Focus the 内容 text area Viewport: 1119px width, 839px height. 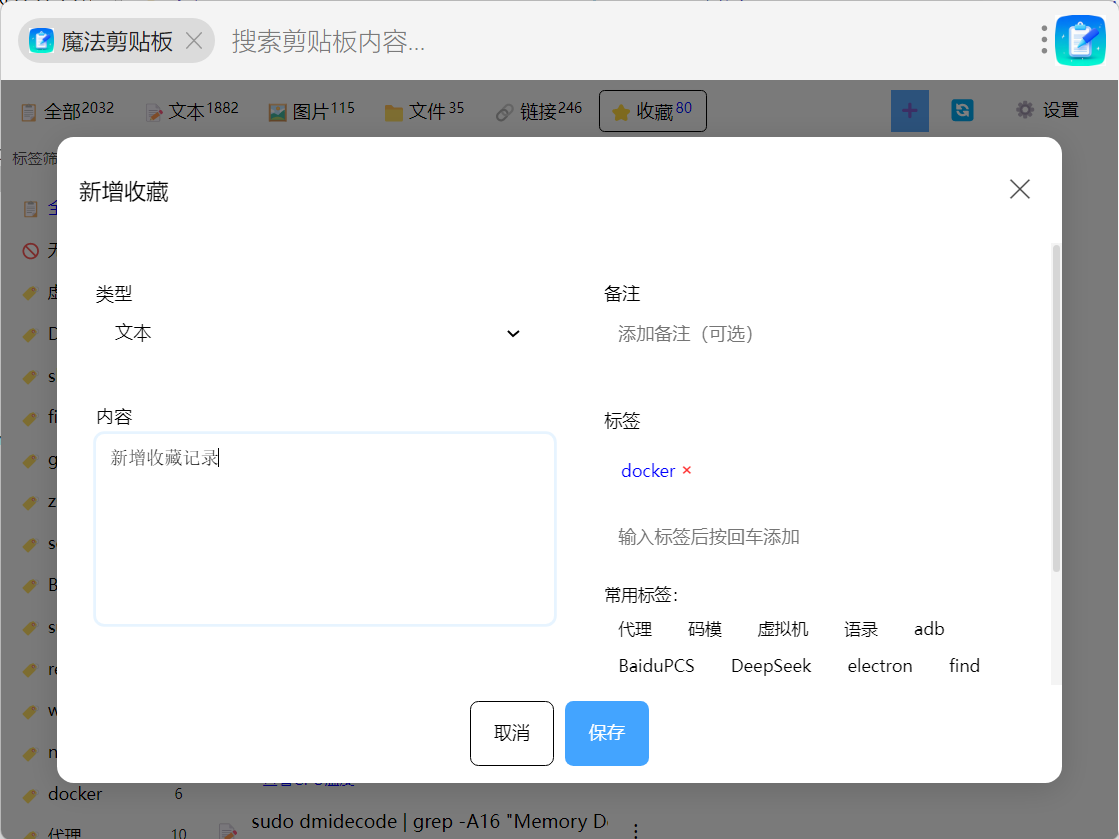click(325, 529)
